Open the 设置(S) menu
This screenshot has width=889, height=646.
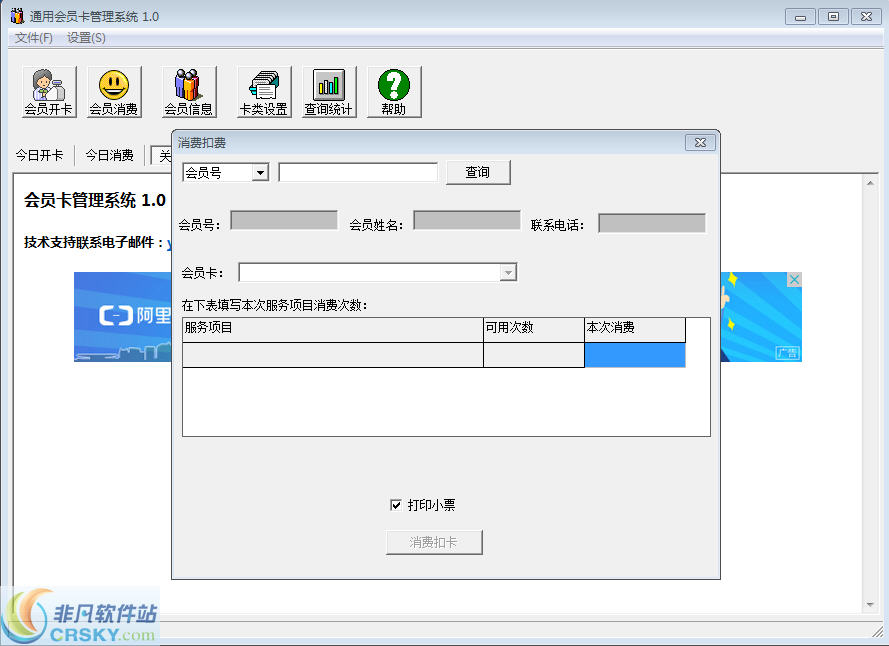86,38
